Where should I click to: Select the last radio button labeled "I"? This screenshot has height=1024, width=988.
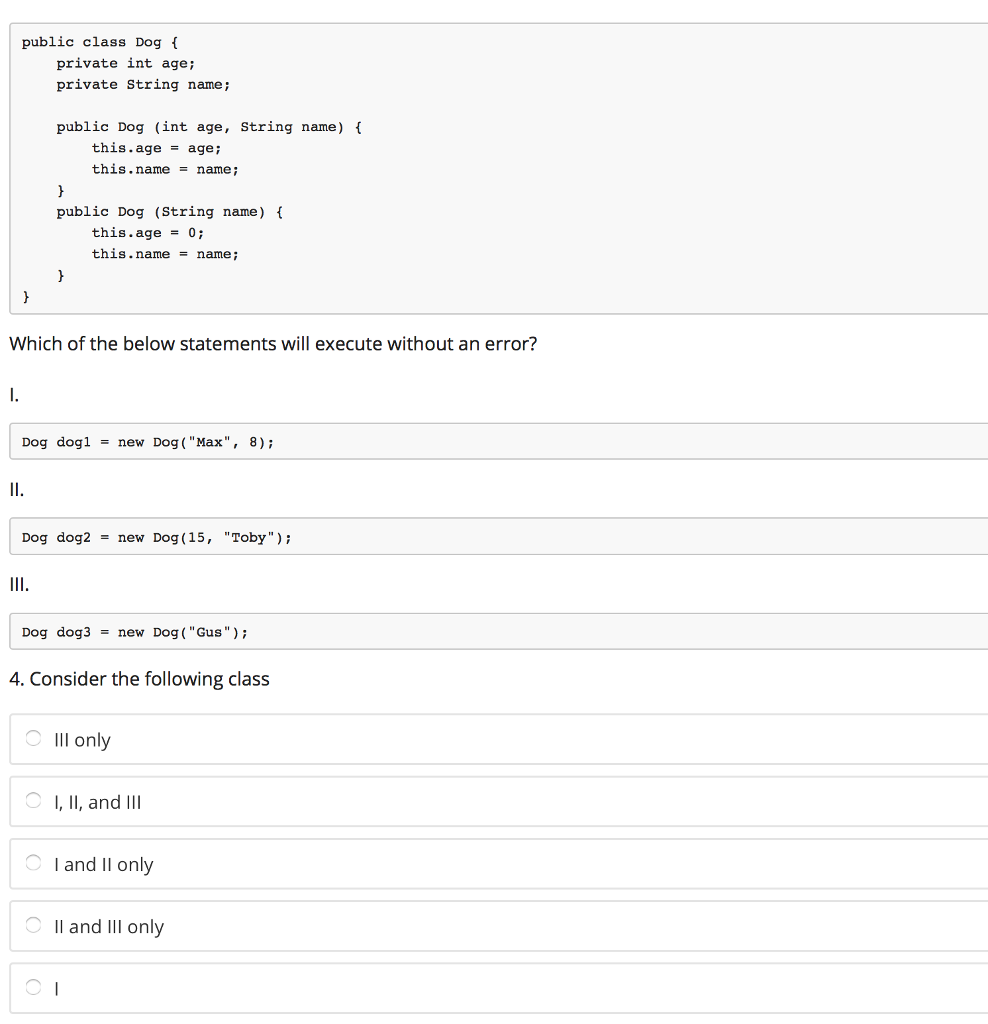pyautogui.click(x=35, y=988)
